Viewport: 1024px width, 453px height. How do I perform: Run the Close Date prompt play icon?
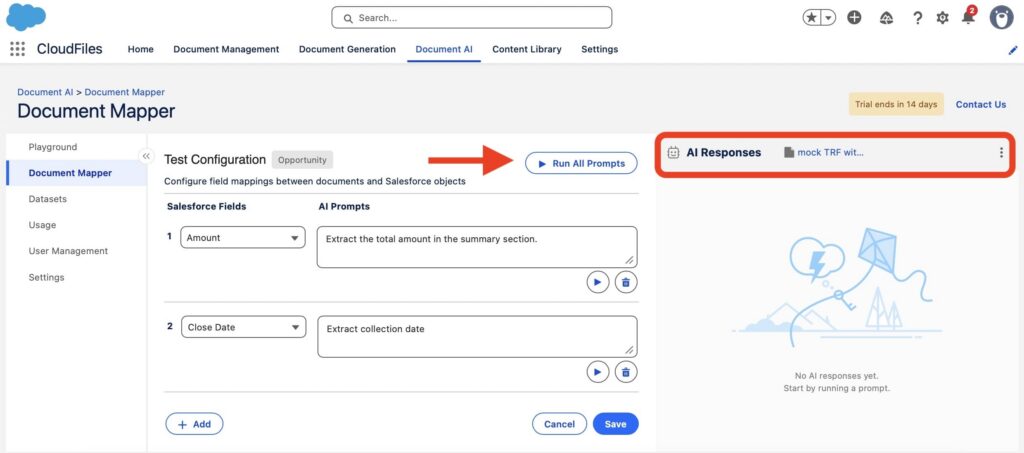tap(598, 371)
